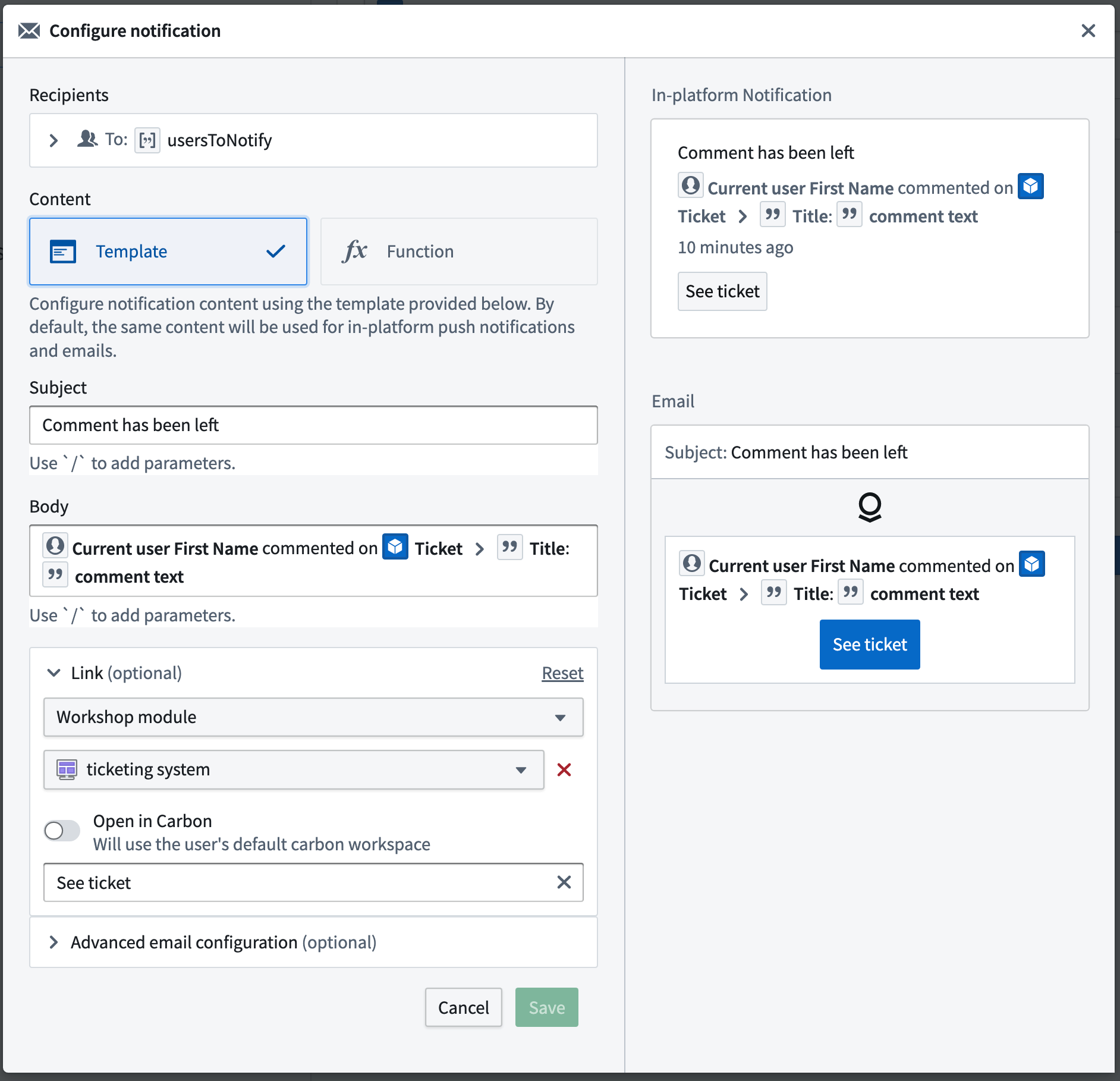The width and height of the screenshot is (1120, 1081).
Task: Toggle the Open in Carbon switch
Action: [x=62, y=831]
